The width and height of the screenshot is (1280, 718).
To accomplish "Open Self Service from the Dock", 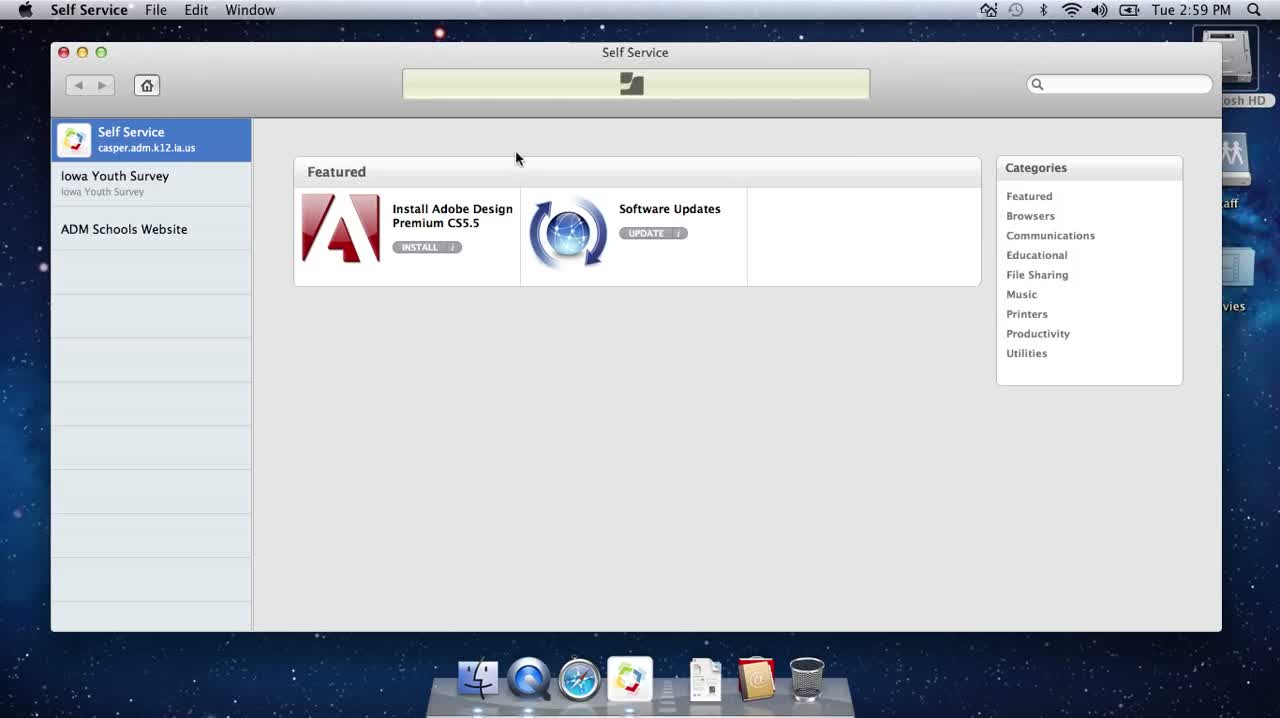I will (629, 679).
